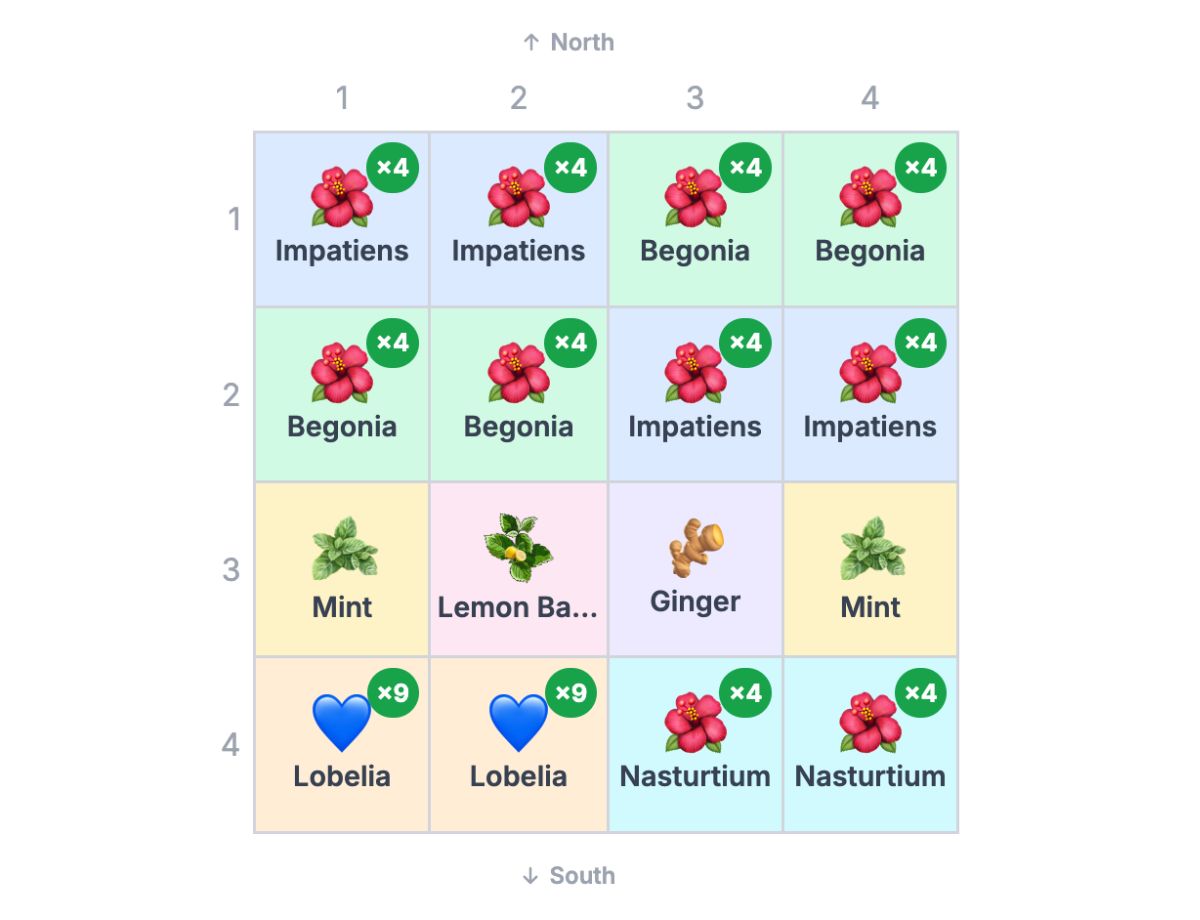Screen dimensions: 1200x920
Task: Click the Mint icon in column 1
Action: [342, 548]
